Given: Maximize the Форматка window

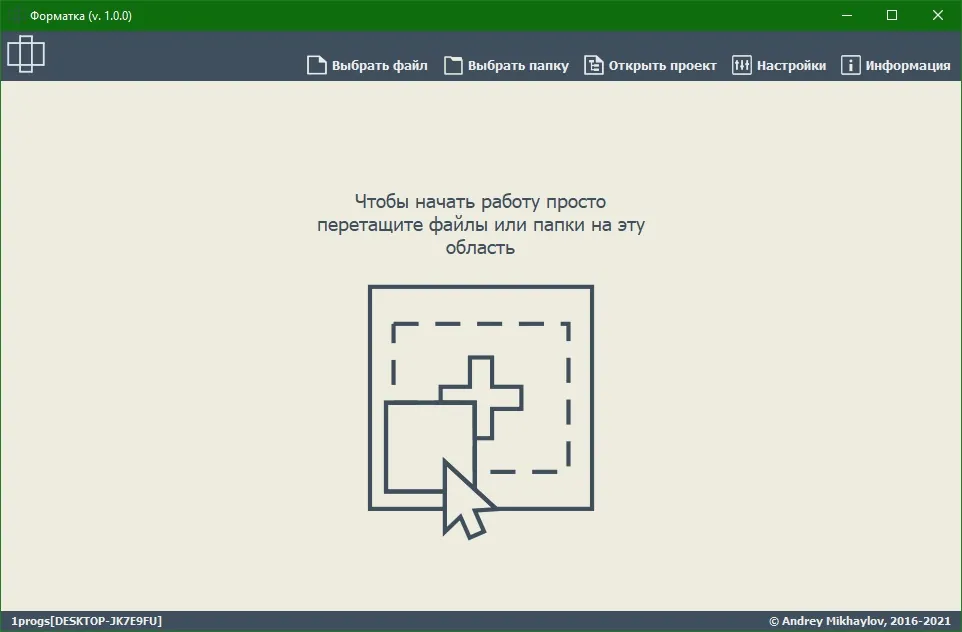Looking at the screenshot, I should [x=892, y=15].
